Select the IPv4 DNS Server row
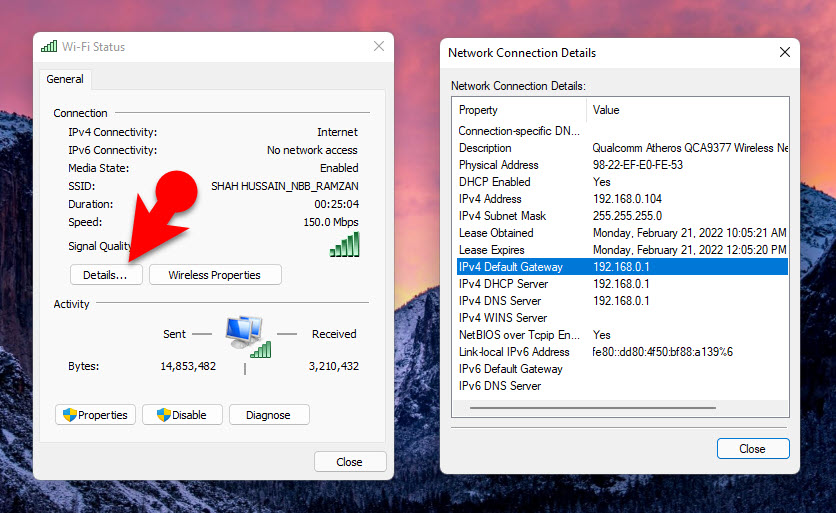The height and width of the screenshot is (513, 836). pos(622,301)
